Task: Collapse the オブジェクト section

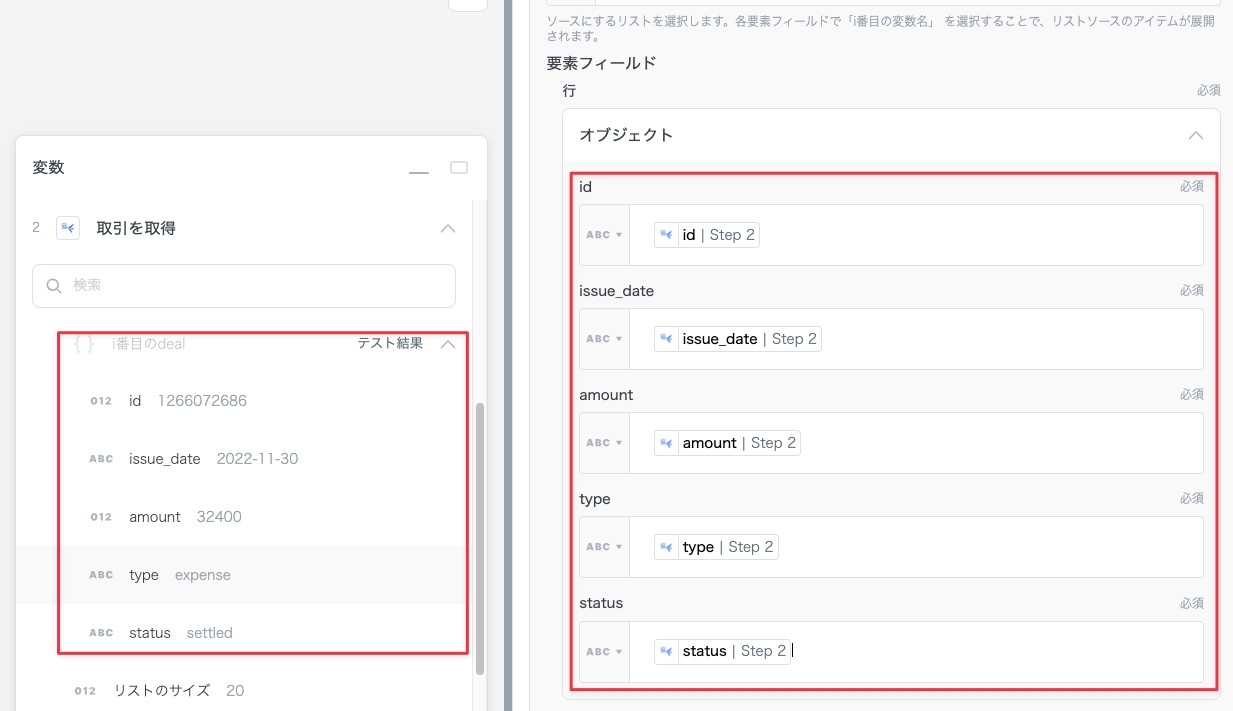Action: coord(1195,135)
